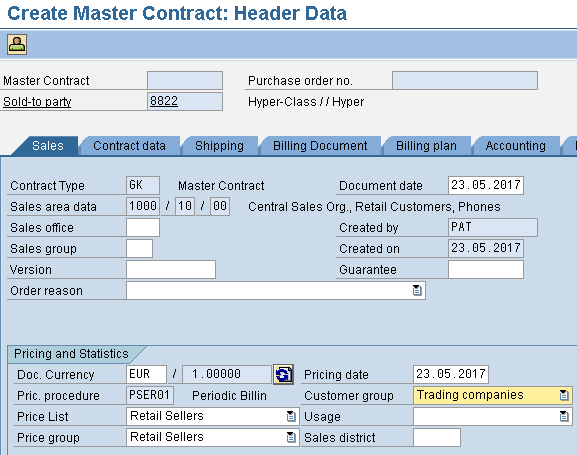Viewport: 577px width, 455px height.
Task: Focus the Sales district field
Action: point(437,437)
